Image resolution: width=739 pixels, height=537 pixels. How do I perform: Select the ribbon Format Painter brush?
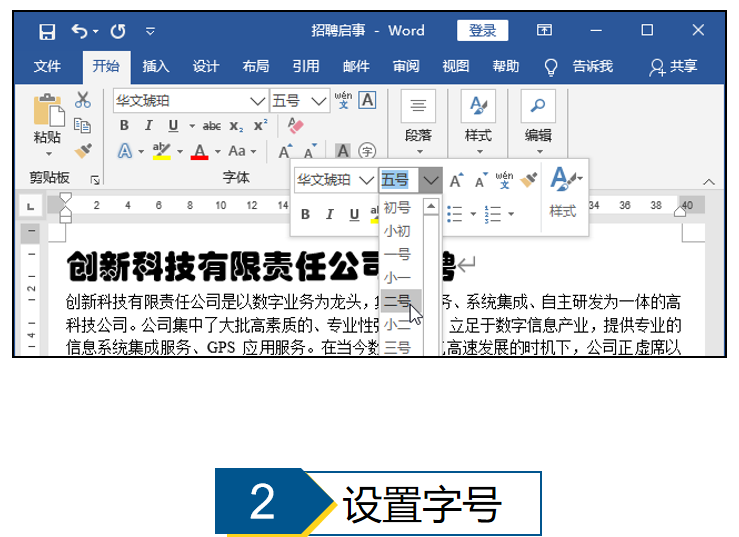click(x=83, y=150)
